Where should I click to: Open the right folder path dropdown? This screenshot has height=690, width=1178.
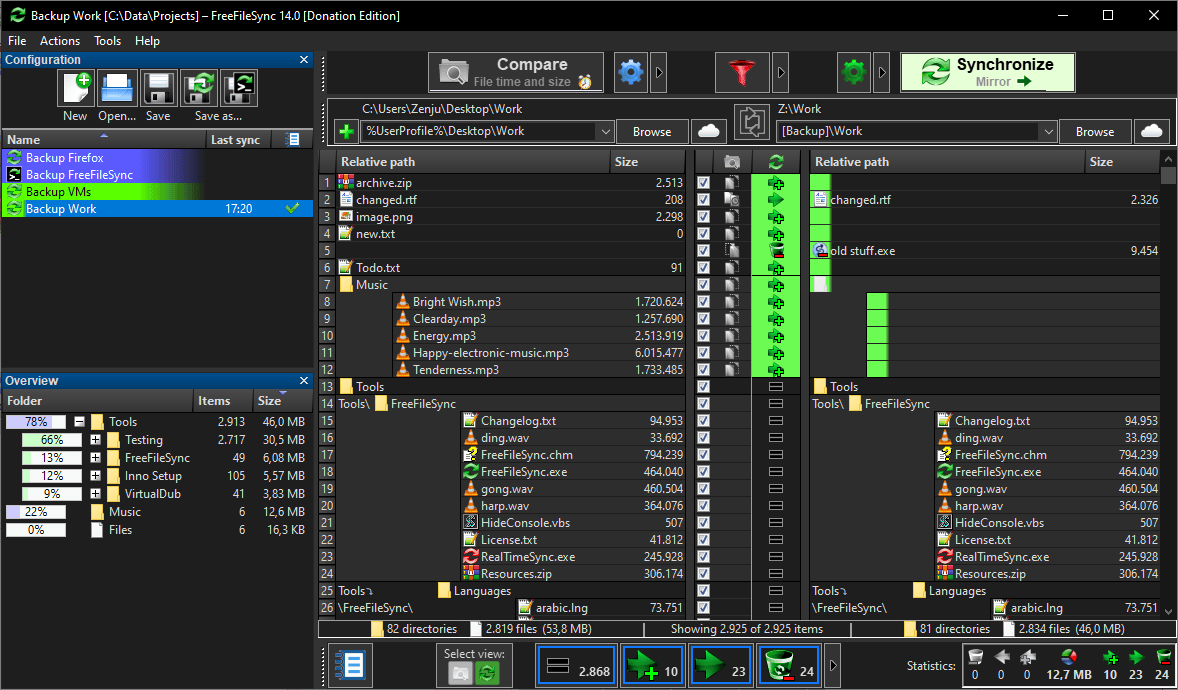coord(1049,132)
